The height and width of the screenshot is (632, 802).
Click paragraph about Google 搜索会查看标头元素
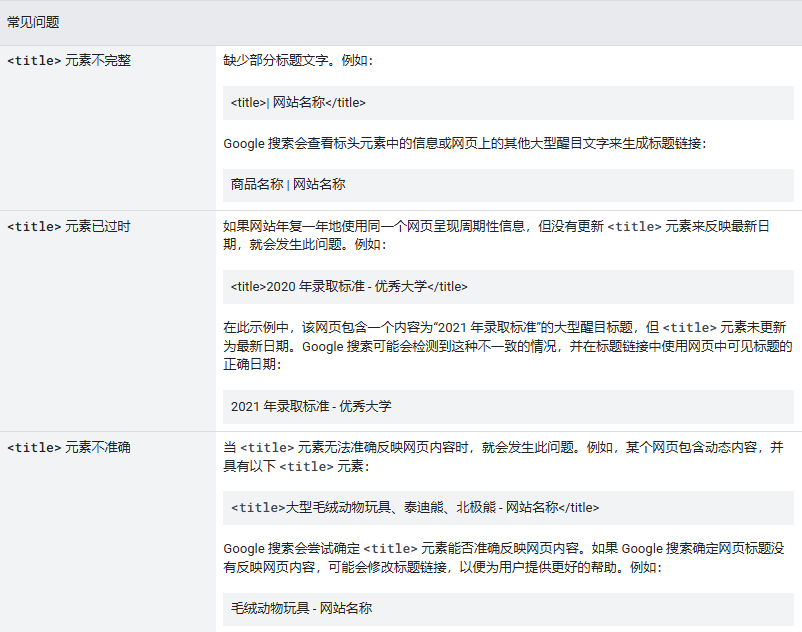(465, 143)
